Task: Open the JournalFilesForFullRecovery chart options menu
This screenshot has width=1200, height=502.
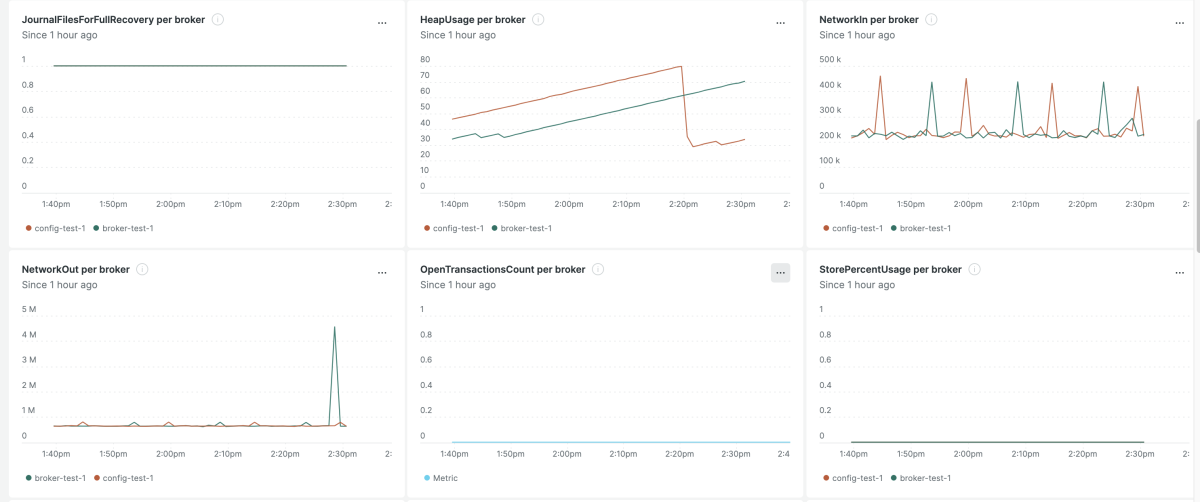Action: (382, 23)
